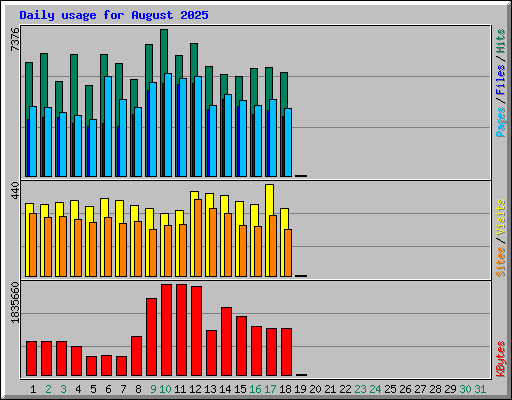Click the 7376 y-axis maximum label

(15, 40)
